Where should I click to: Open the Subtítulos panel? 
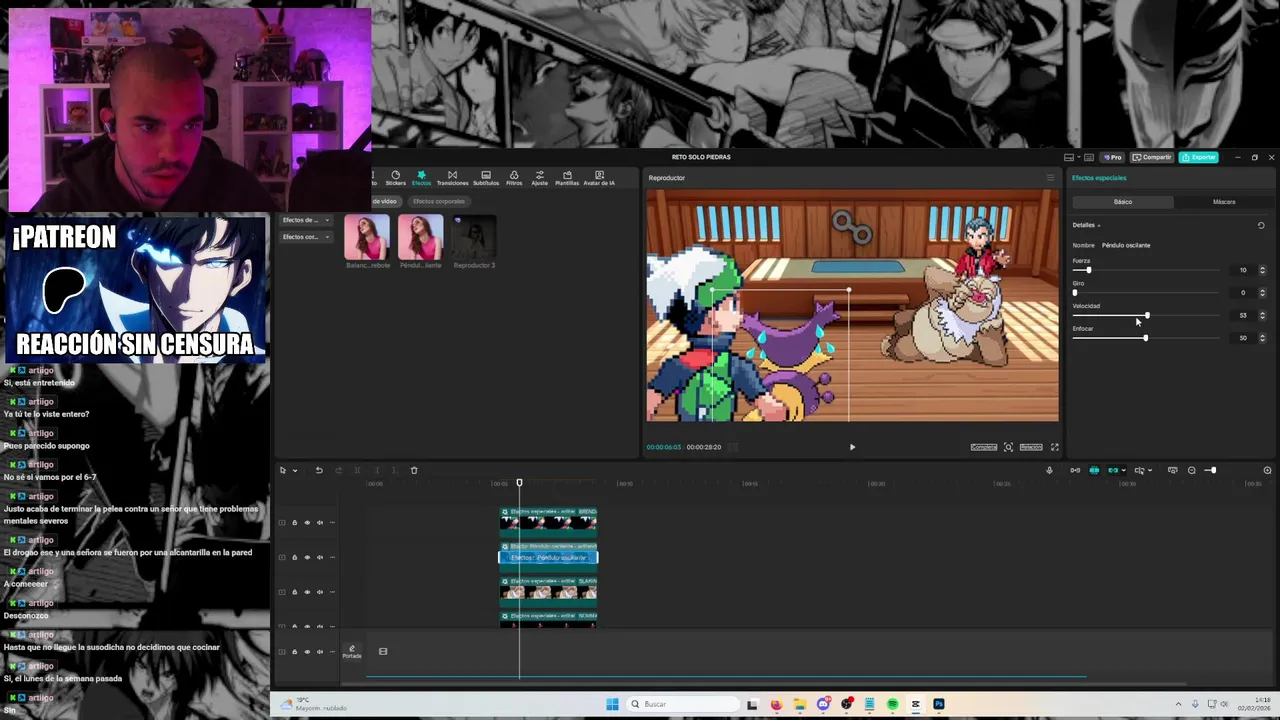pyautogui.click(x=486, y=178)
